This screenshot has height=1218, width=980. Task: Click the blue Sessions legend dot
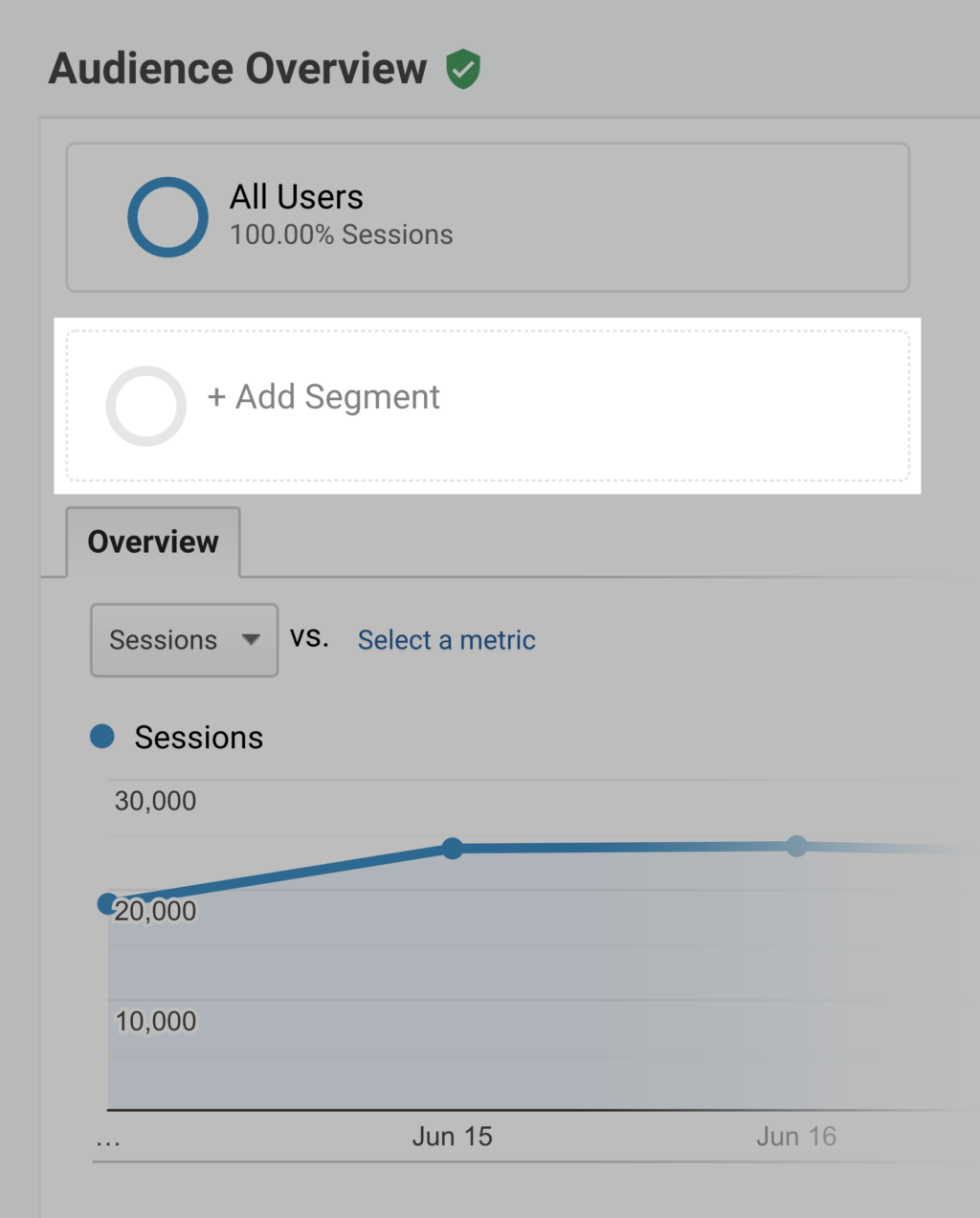pos(101,736)
